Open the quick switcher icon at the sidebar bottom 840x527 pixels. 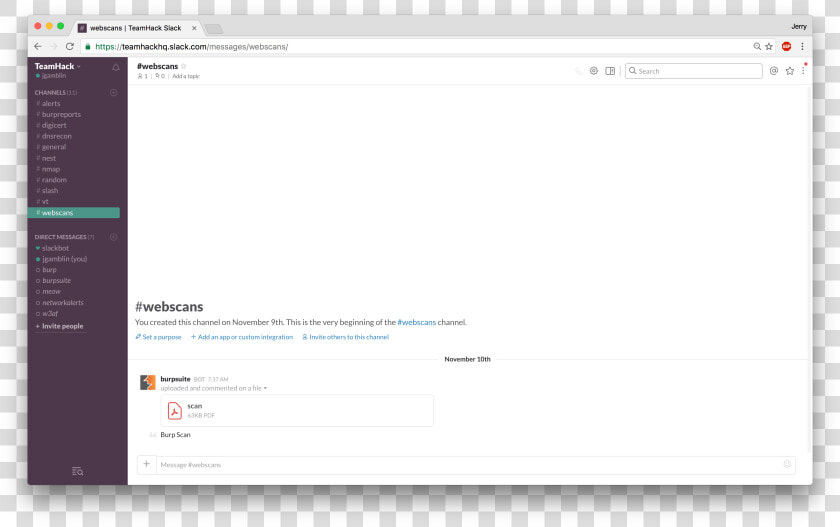click(77, 471)
